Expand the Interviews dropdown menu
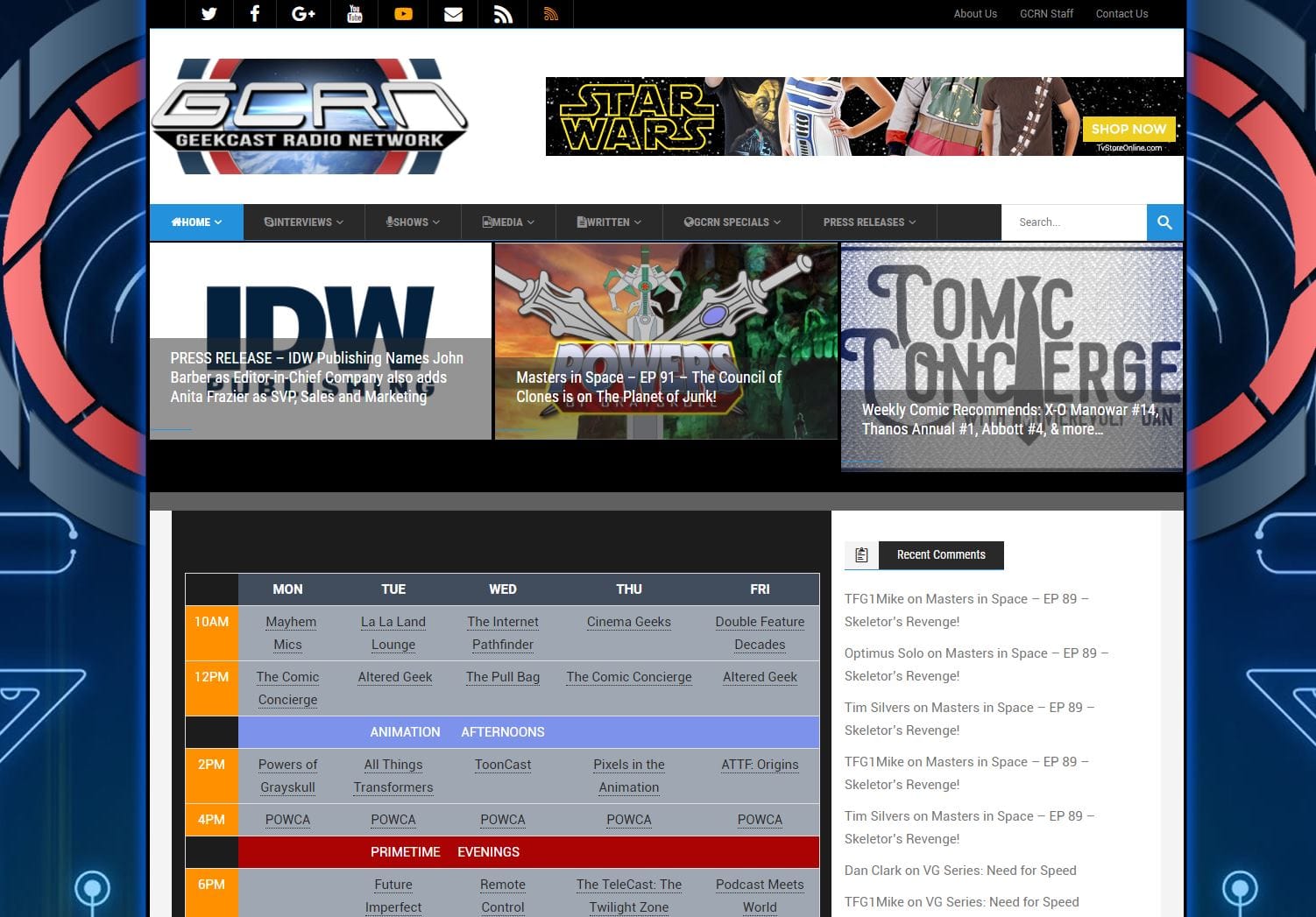 coord(303,222)
